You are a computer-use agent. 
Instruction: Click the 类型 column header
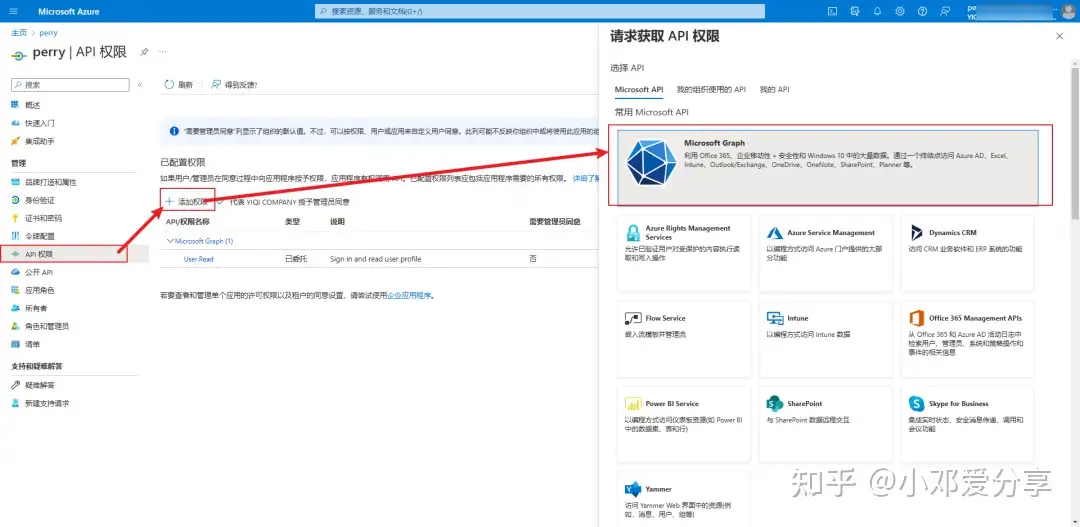tap(292, 222)
